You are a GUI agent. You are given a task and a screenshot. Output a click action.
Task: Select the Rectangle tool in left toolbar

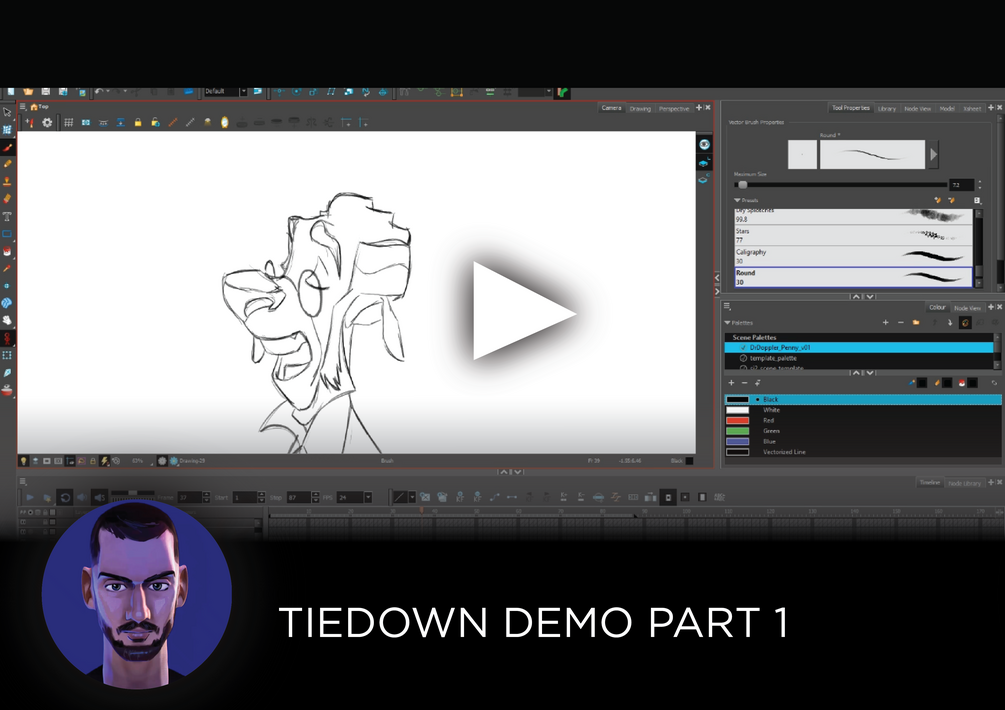[x=8, y=234]
